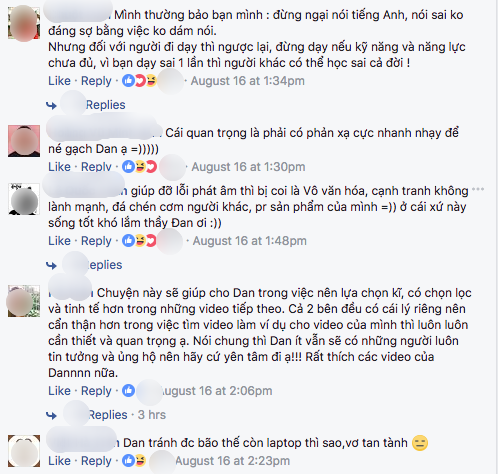Screen dimensions: 498x474
Task: Open the three-dots options menu on the 1:48pm comment
Action: click(478, 189)
